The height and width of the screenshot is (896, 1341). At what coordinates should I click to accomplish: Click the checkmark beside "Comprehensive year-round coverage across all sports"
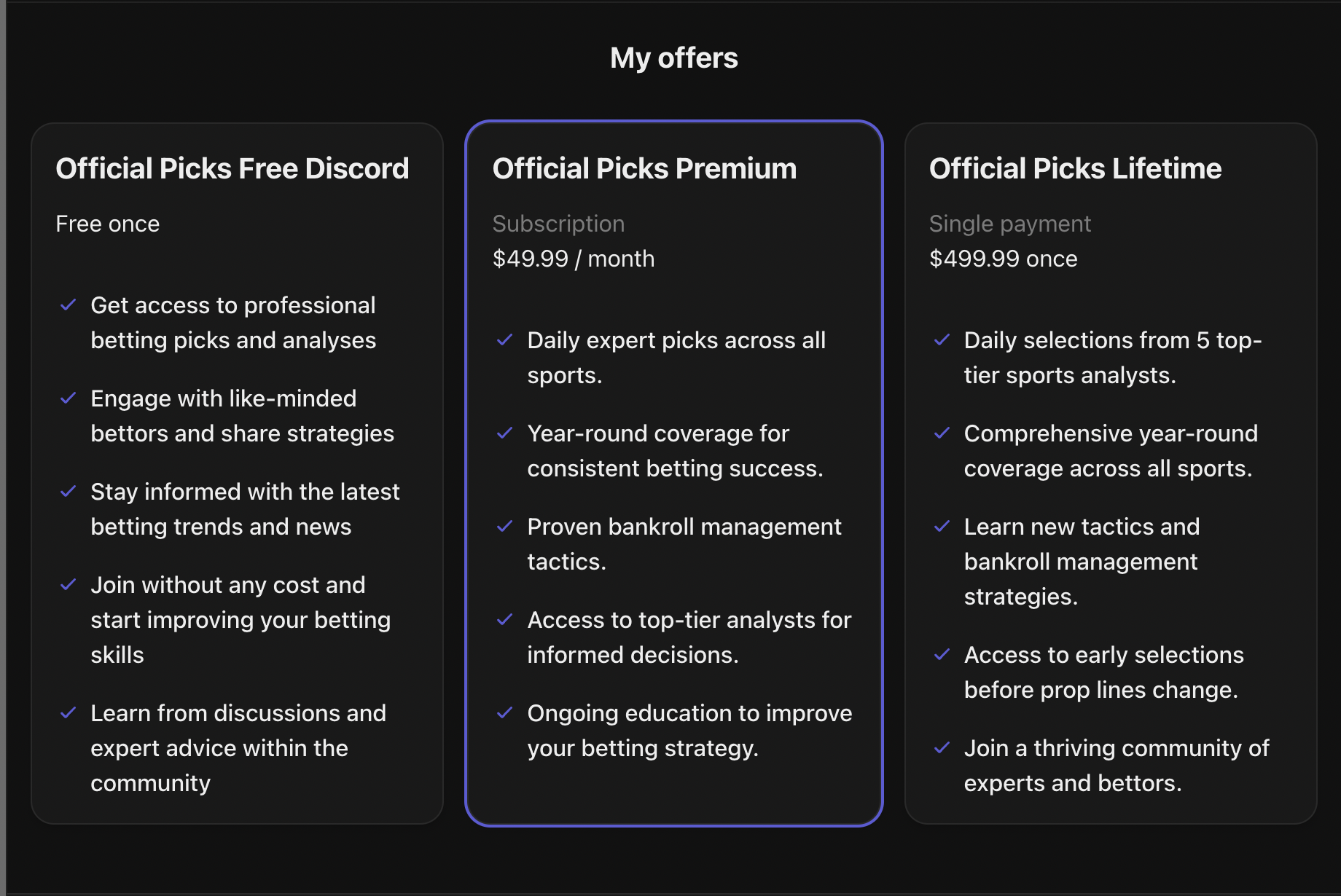click(x=943, y=433)
